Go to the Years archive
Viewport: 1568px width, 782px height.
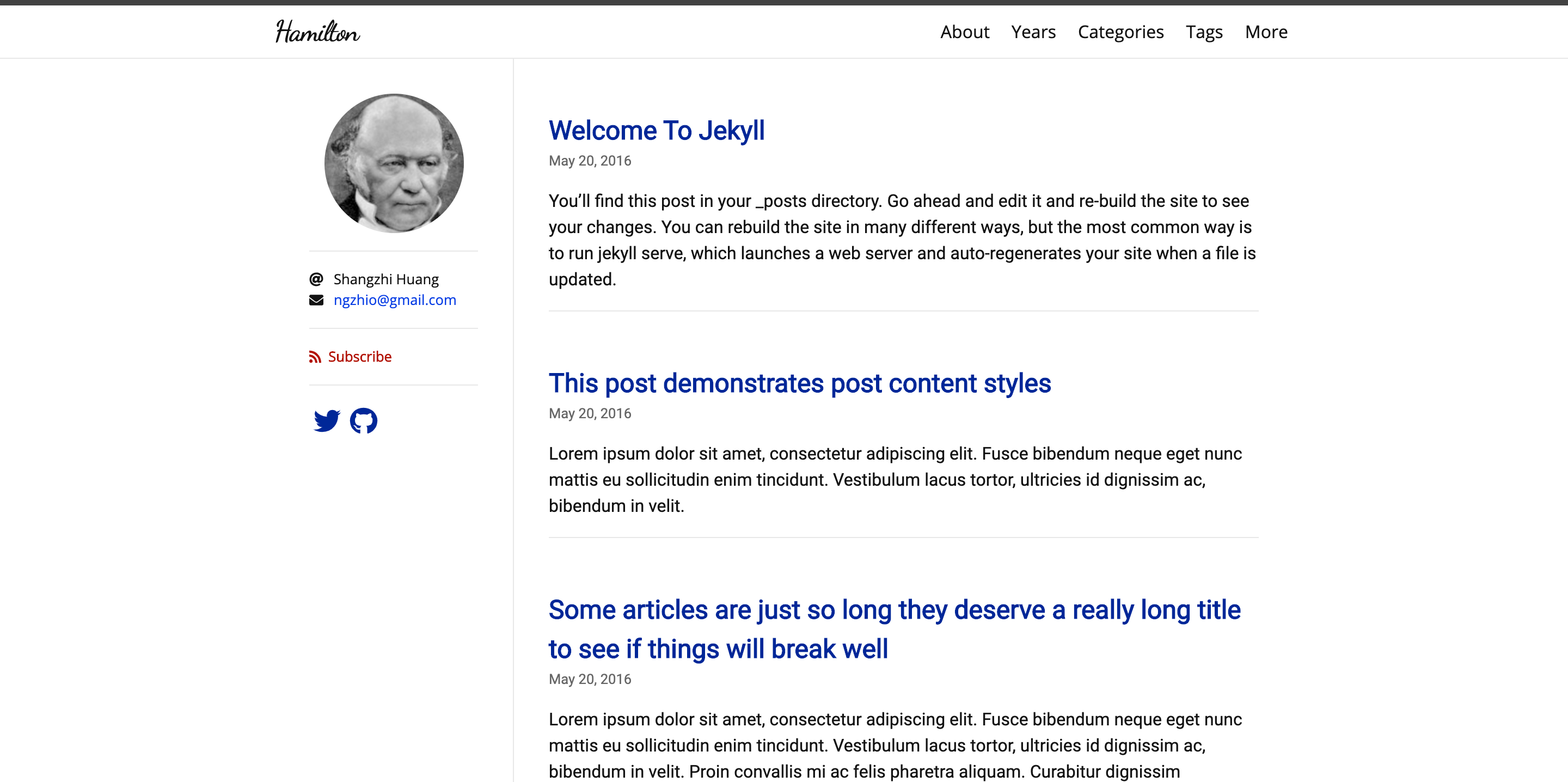click(1033, 32)
